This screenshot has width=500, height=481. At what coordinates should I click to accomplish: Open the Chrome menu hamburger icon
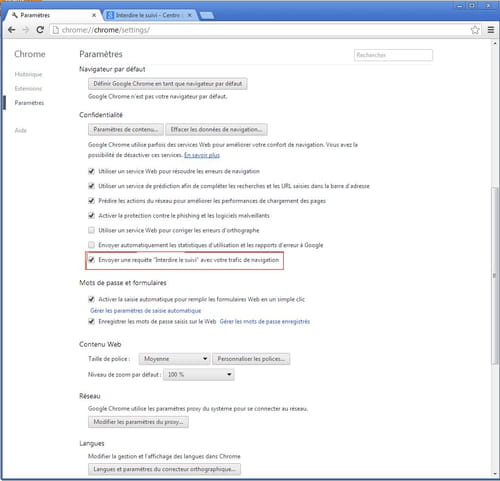pos(491,30)
